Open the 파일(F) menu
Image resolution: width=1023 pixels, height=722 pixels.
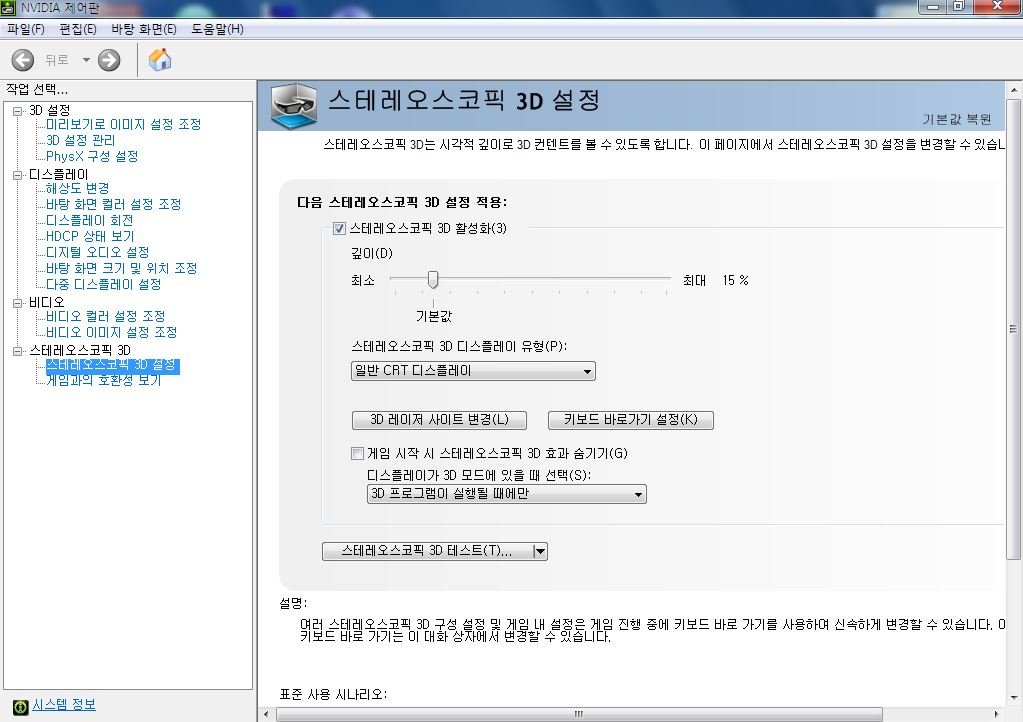pos(26,29)
